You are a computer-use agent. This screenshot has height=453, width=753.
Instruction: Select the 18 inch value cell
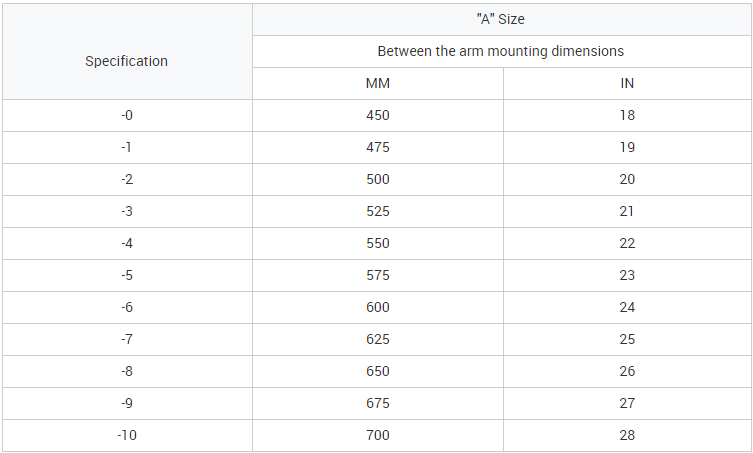click(x=627, y=115)
